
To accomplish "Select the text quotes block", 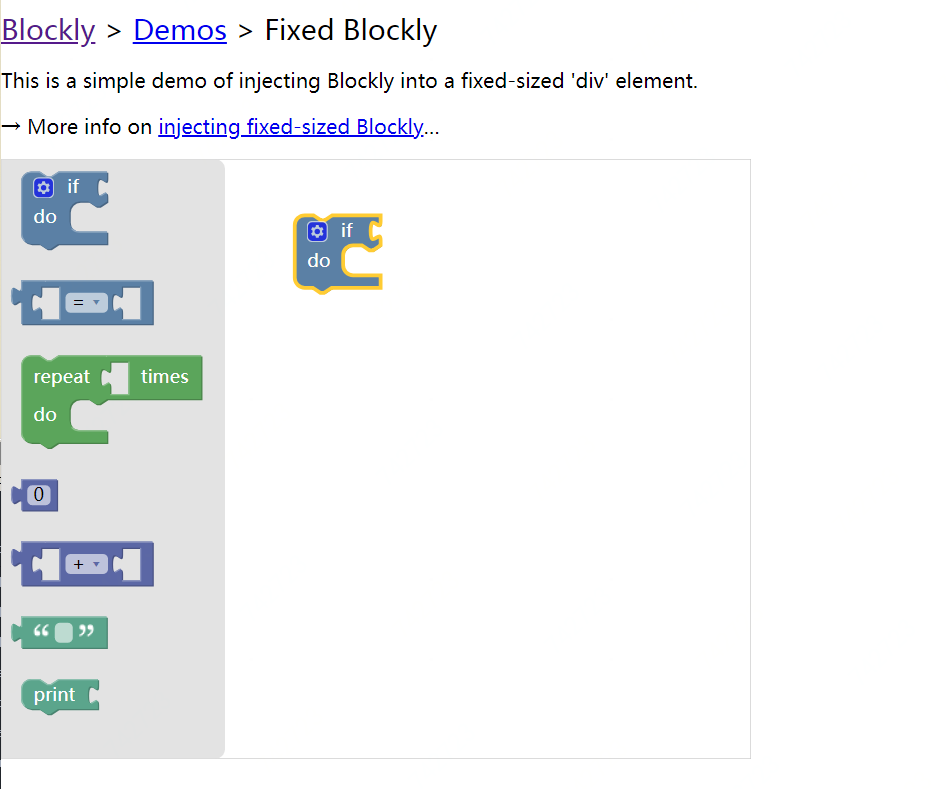I will coord(60,633).
